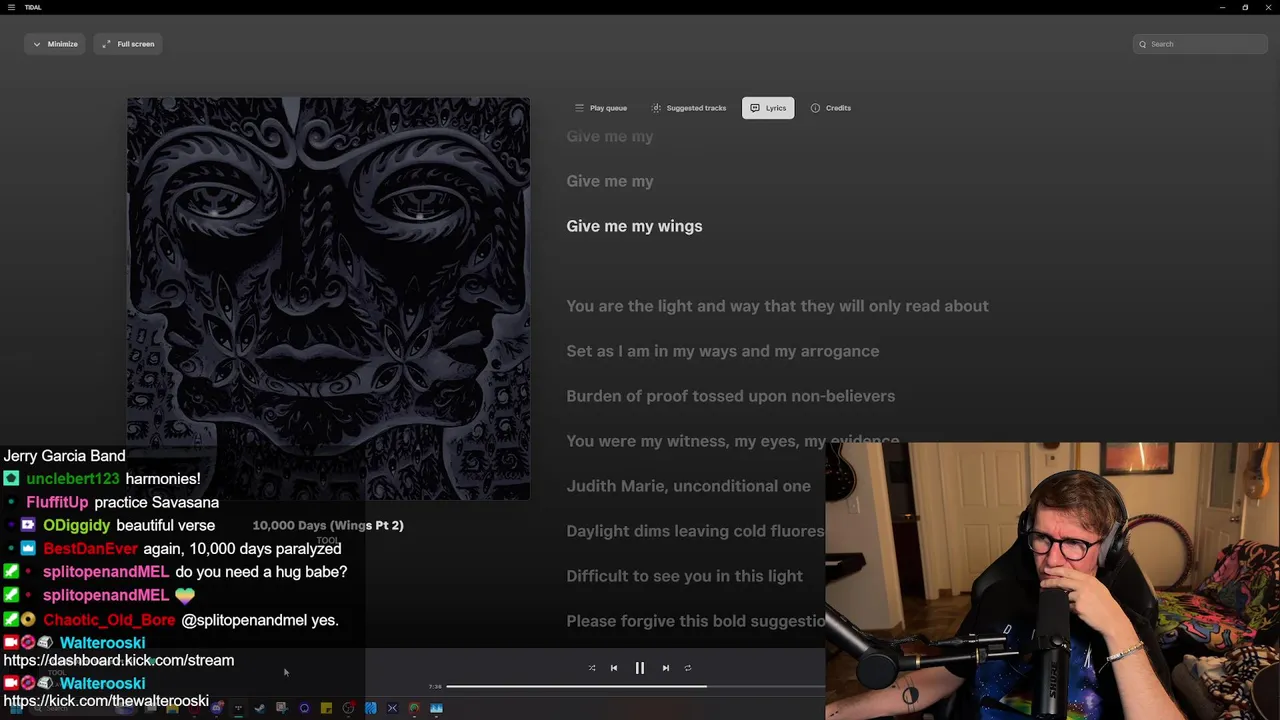Image resolution: width=1280 pixels, height=720 pixels.
Task: Open the yellow Sticky Notes taskbar icon
Action: click(326, 708)
